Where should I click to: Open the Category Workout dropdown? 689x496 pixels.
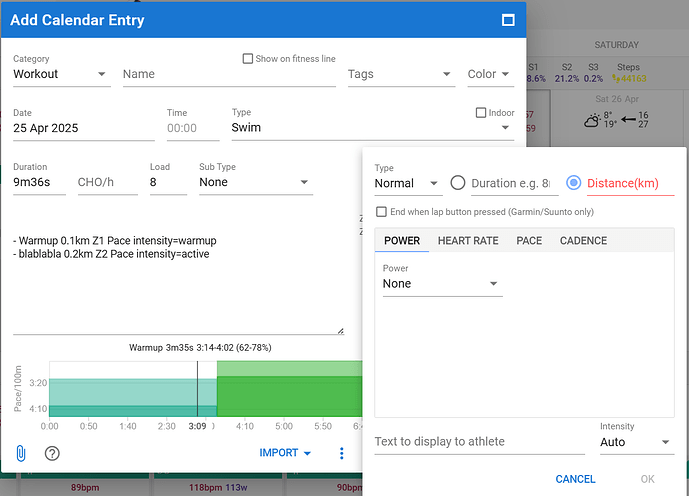[x=62, y=74]
